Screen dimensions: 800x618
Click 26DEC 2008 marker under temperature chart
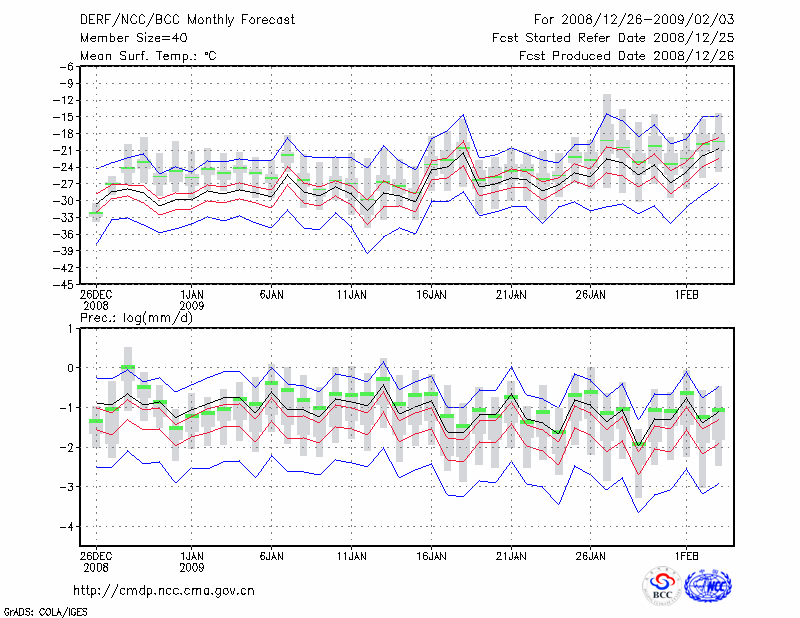(96, 300)
